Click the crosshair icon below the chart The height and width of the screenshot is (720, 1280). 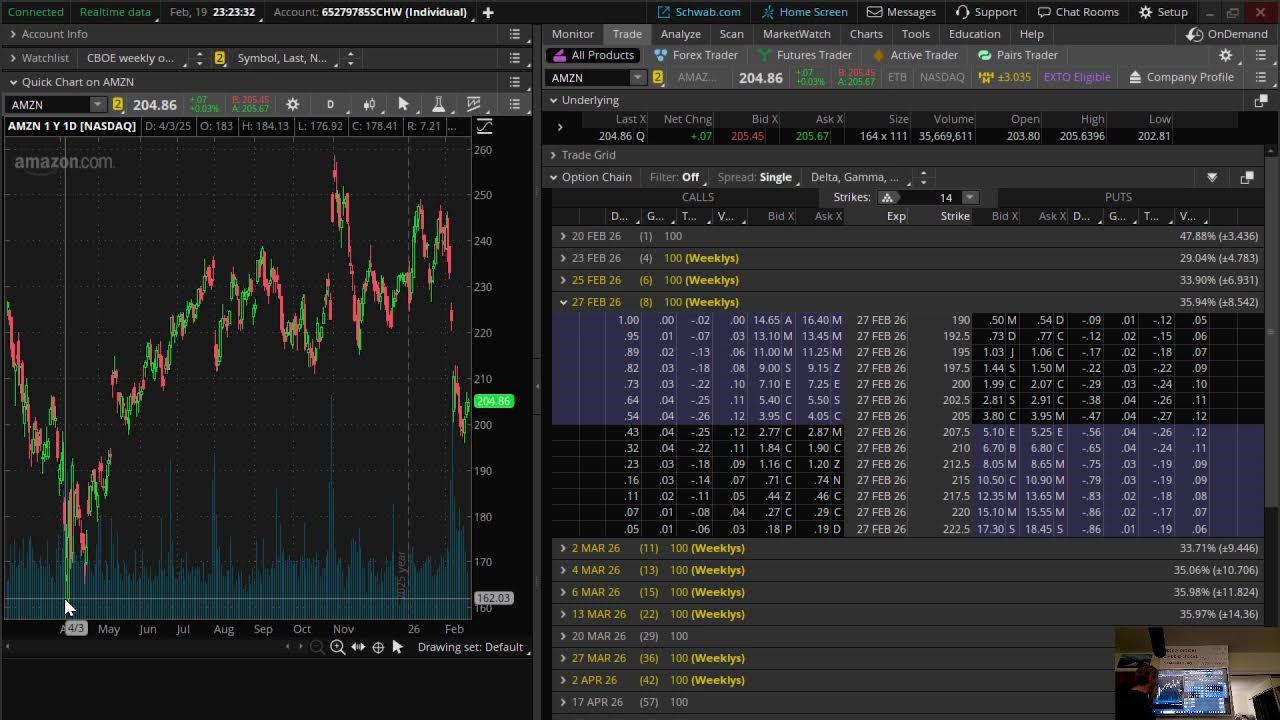tap(378, 647)
